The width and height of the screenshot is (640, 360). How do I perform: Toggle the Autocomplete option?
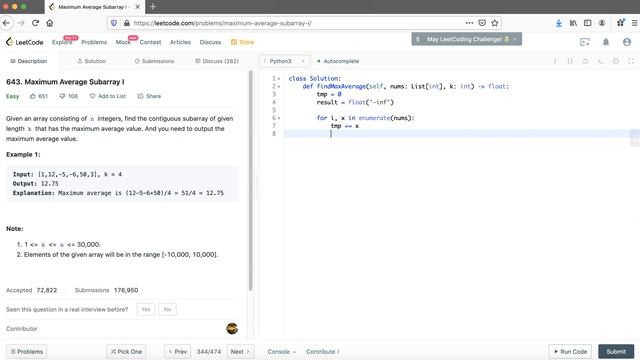338,61
